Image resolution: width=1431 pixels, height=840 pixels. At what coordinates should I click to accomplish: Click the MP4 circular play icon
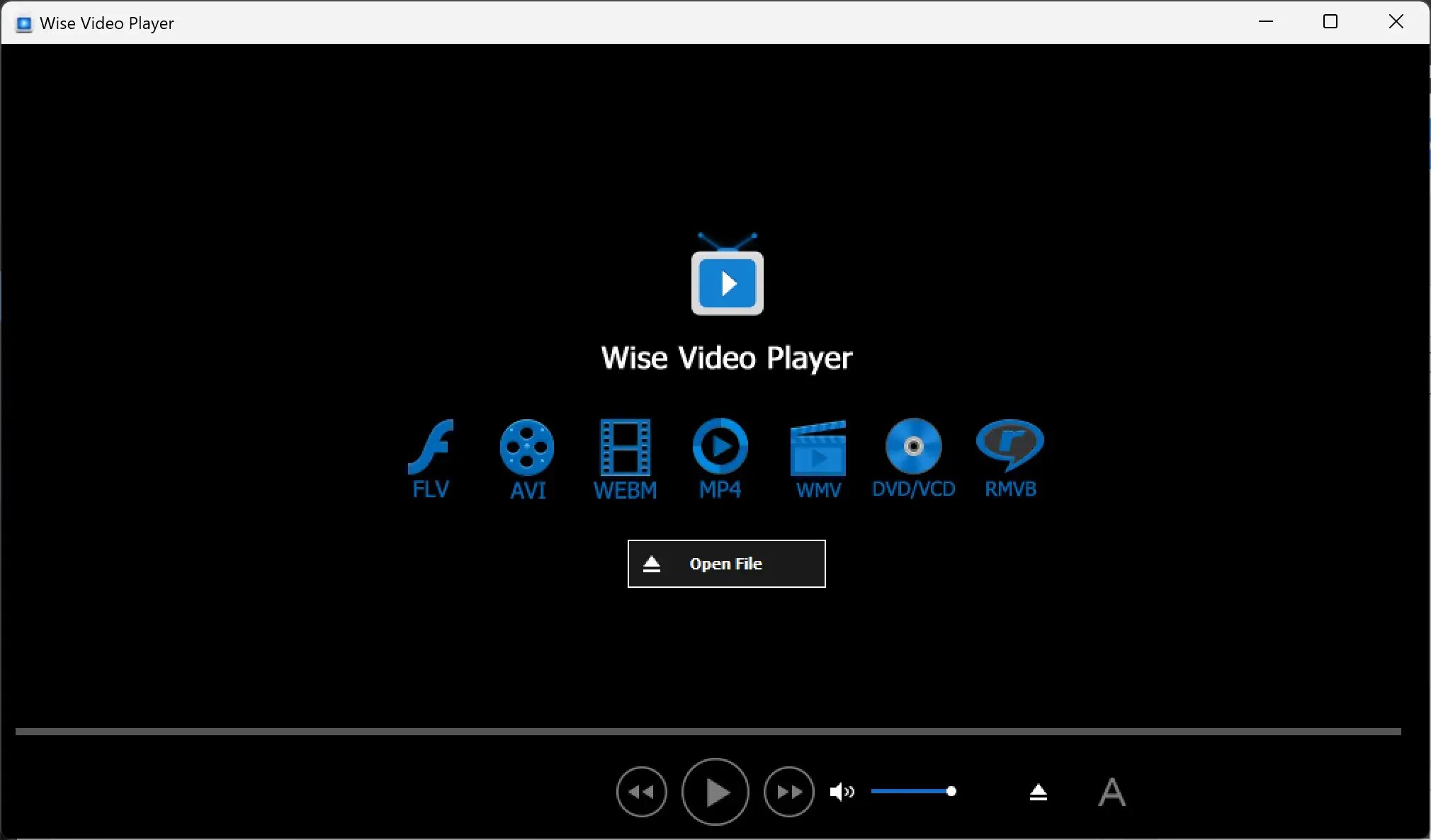click(x=720, y=446)
